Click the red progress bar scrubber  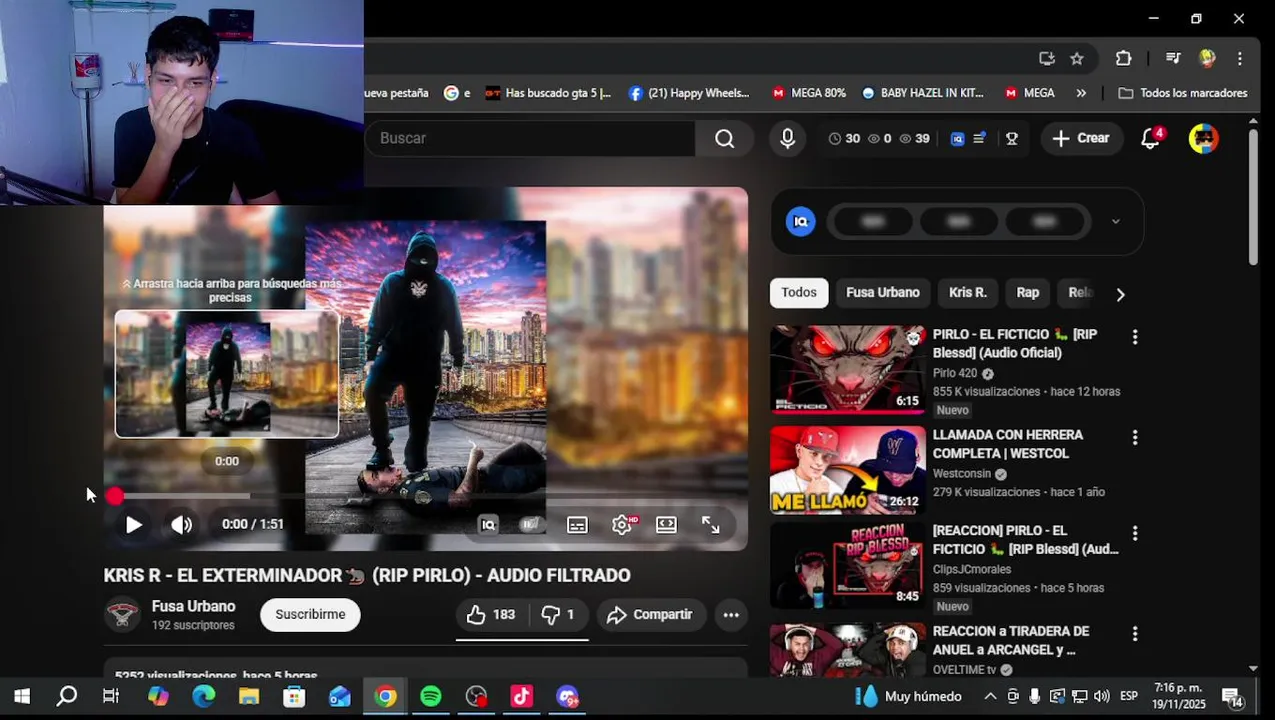point(115,496)
